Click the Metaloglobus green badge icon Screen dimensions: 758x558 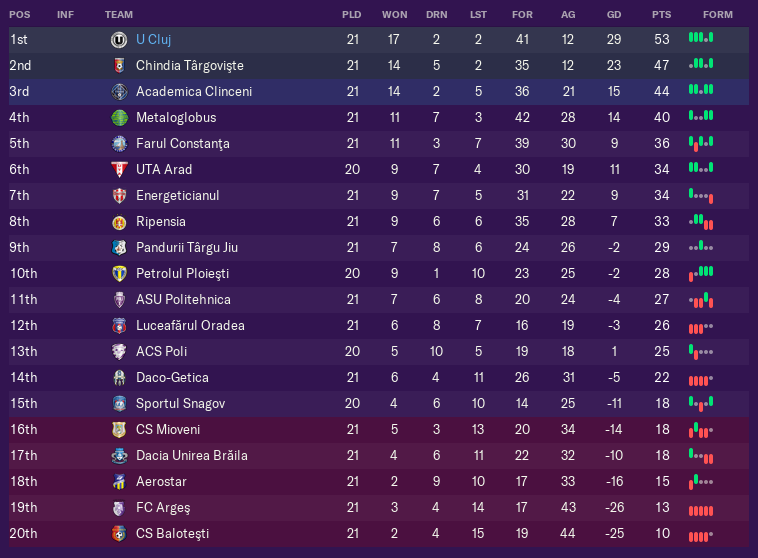[119, 117]
